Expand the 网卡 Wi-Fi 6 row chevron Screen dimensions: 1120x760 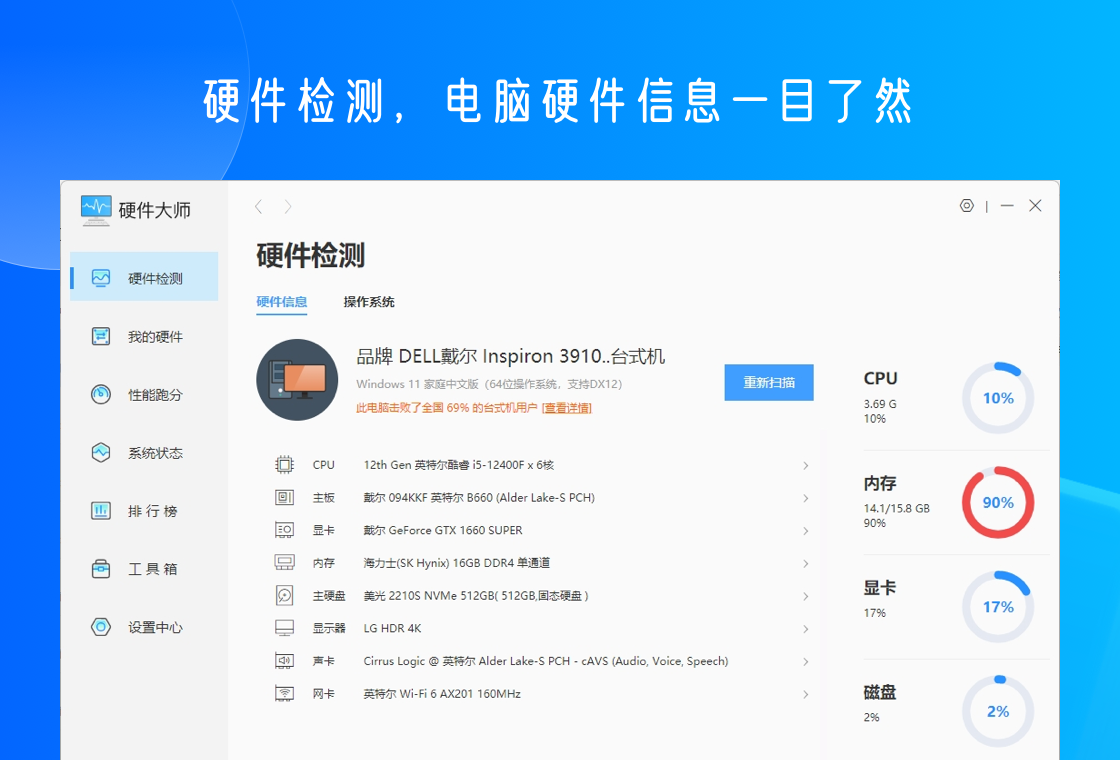pyautogui.click(x=806, y=694)
